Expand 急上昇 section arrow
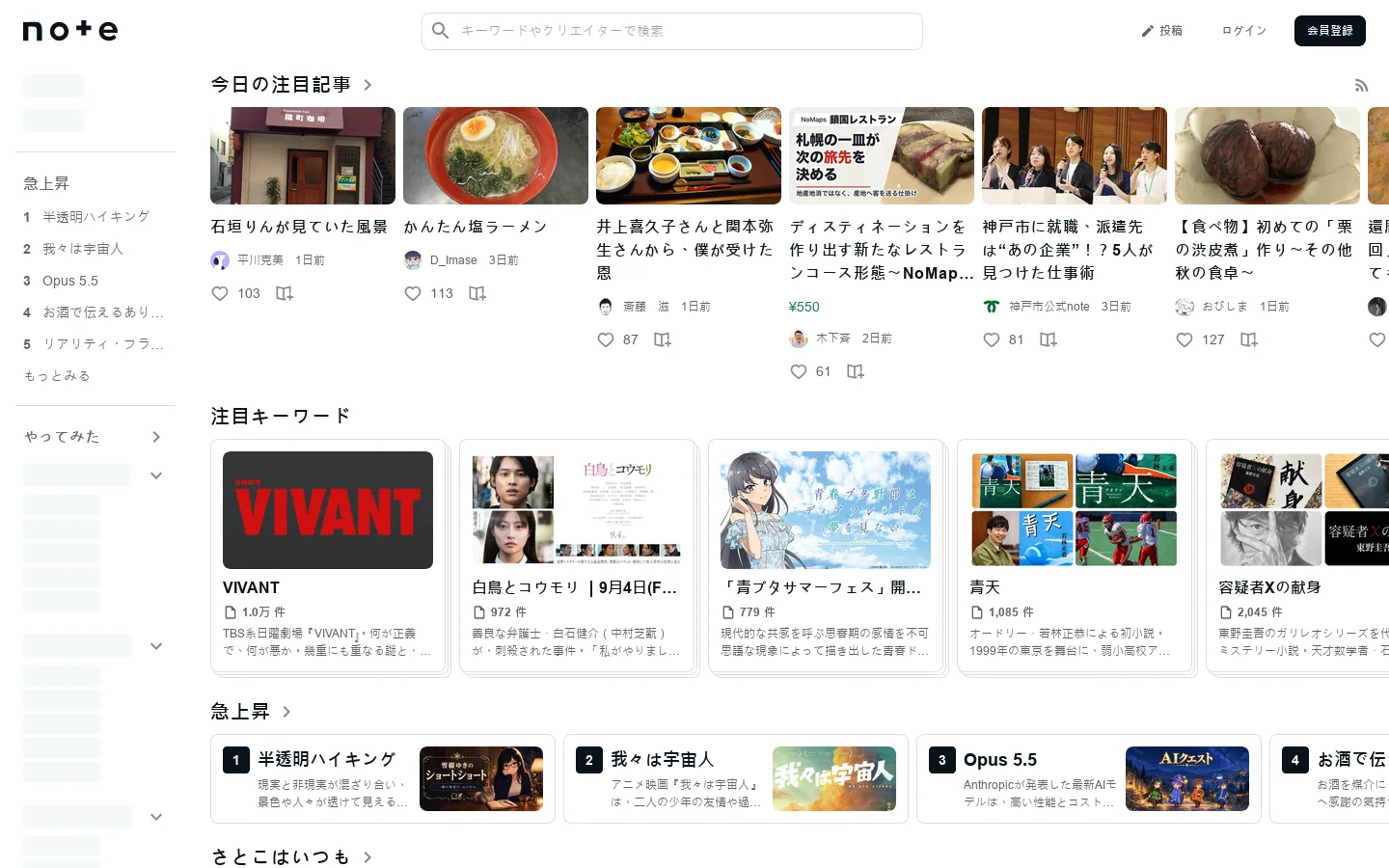Viewport: 1389px width, 868px height. click(x=286, y=712)
